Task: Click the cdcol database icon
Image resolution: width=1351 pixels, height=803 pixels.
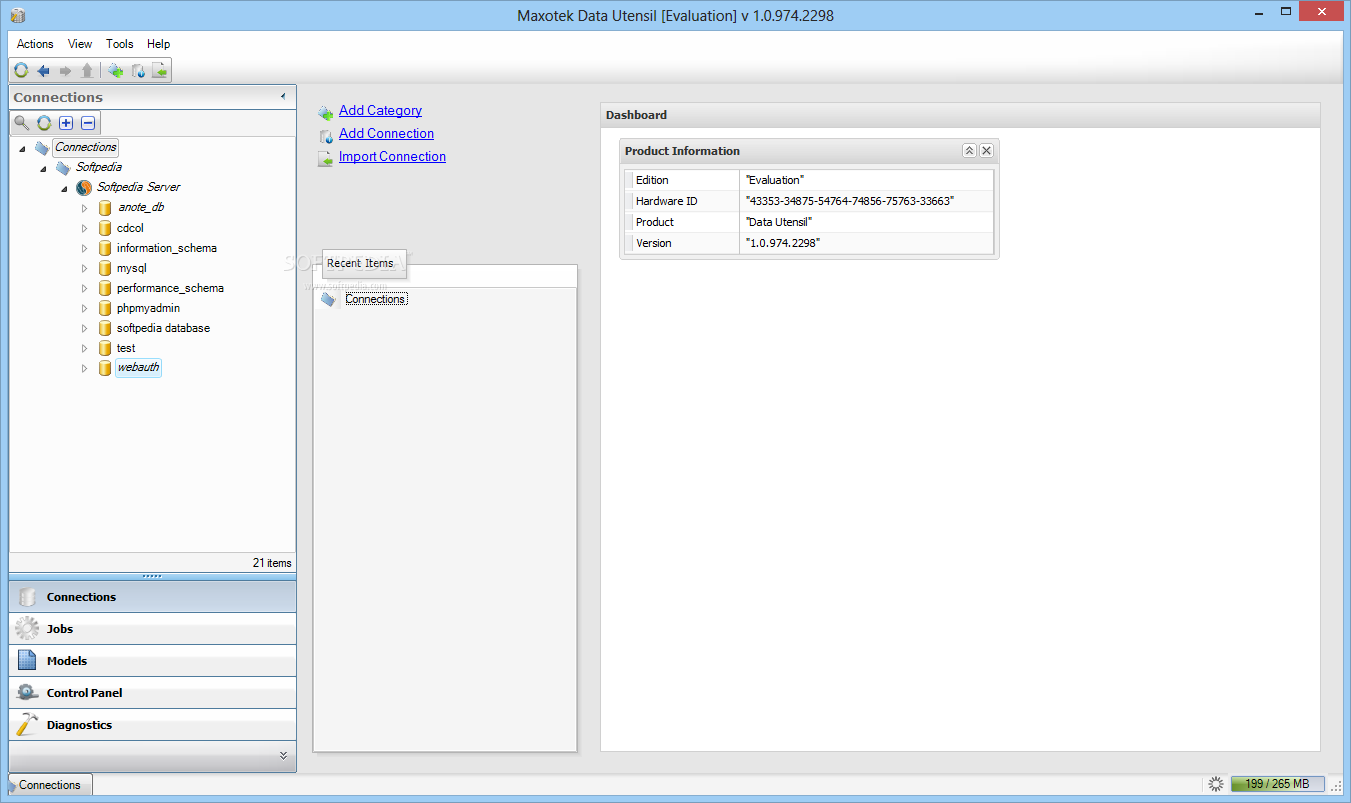Action: (x=105, y=228)
